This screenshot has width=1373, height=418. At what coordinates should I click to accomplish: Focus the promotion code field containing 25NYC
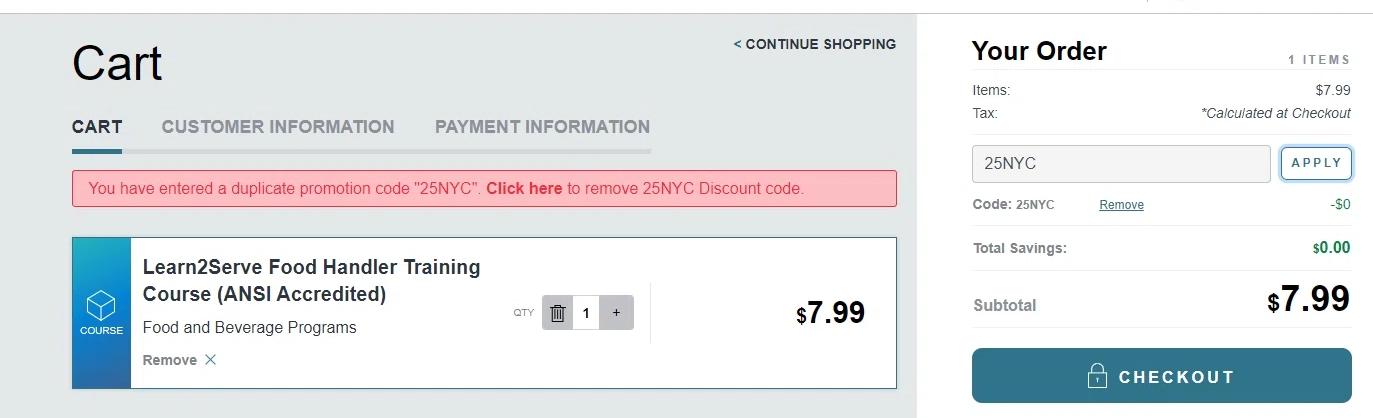pyautogui.click(x=1121, y=164)
